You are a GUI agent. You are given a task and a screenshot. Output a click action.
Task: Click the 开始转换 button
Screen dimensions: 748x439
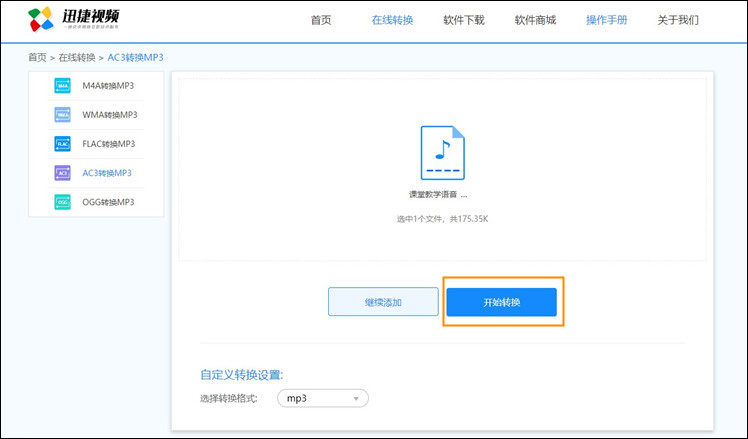tap(501, 302)
